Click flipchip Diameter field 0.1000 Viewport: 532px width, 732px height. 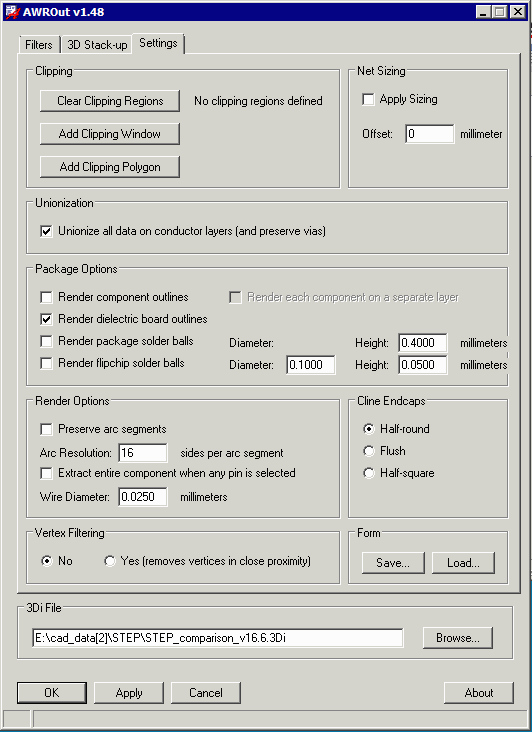coord(311,365)
